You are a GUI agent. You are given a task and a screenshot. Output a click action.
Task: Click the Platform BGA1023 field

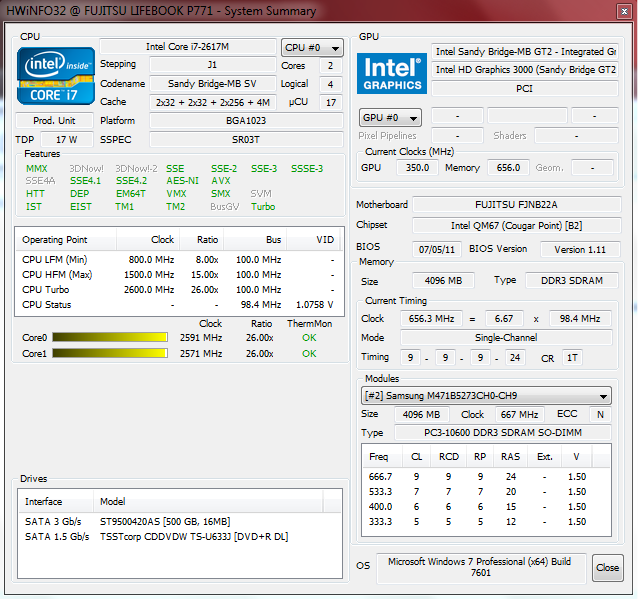click(x=246, y=121)
